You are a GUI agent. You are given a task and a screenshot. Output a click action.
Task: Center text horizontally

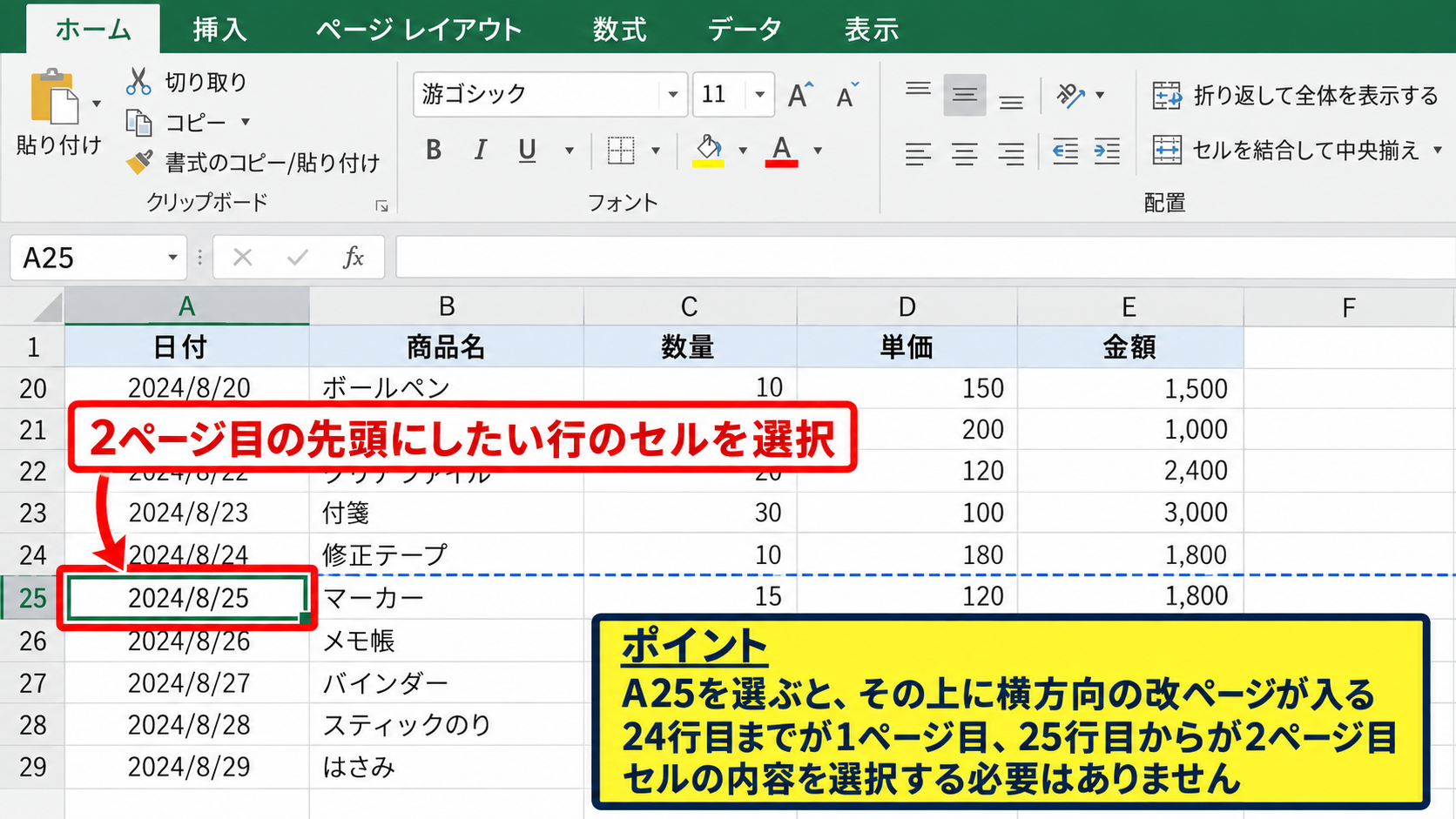pyautogui.click(x=964, y=153)
